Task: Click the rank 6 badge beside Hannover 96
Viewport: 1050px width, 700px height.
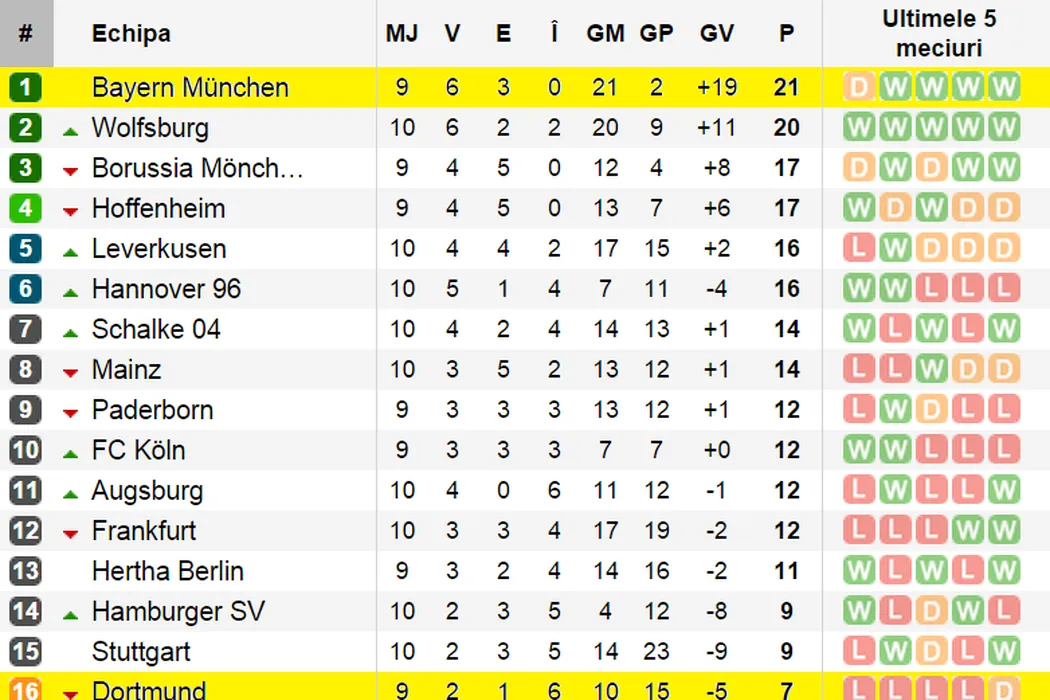Action: pos(25,289)
